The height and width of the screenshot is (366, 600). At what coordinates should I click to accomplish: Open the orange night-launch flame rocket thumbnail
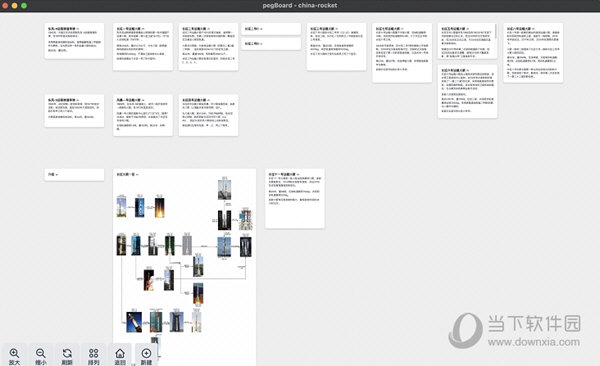coord(160,208)
